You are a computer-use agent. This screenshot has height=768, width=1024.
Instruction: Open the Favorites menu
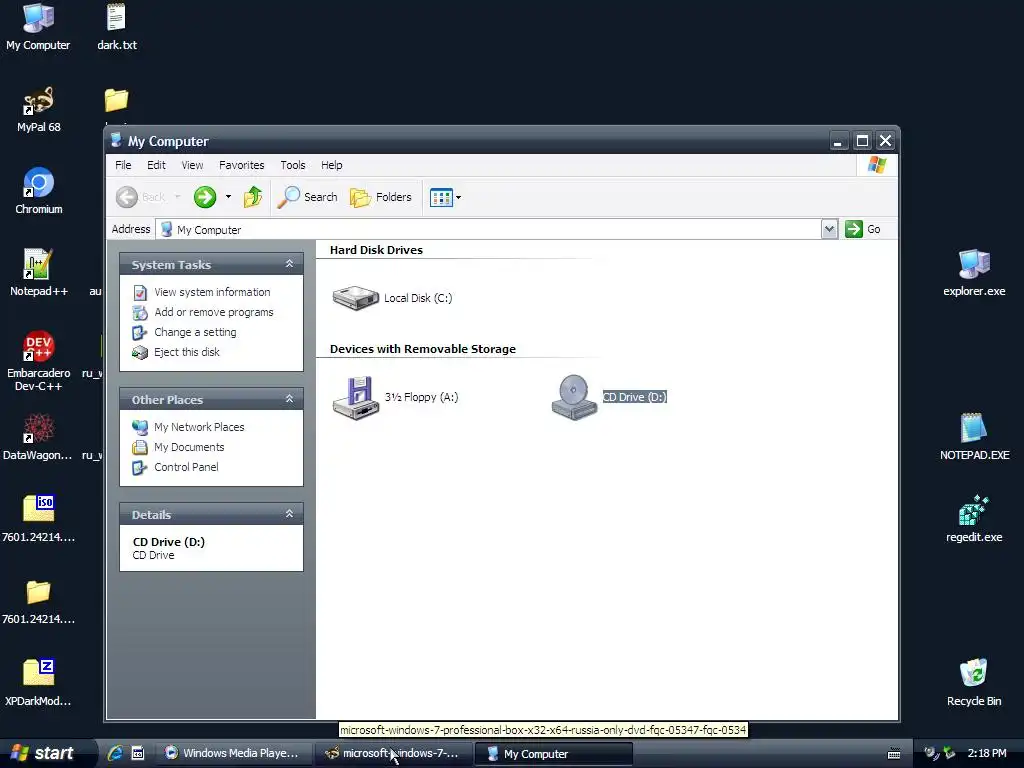tap(242, 165)
